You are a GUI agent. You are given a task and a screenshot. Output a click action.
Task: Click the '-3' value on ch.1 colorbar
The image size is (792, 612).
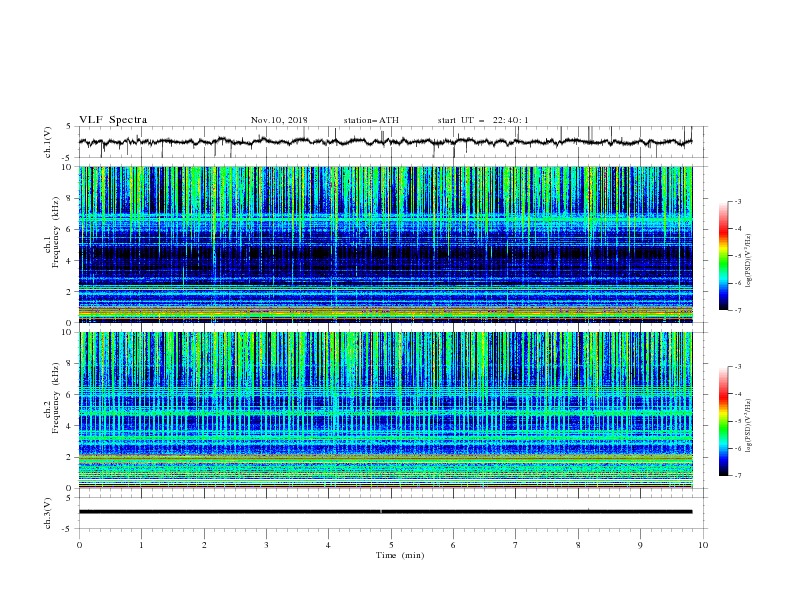(x=737, y=202)
